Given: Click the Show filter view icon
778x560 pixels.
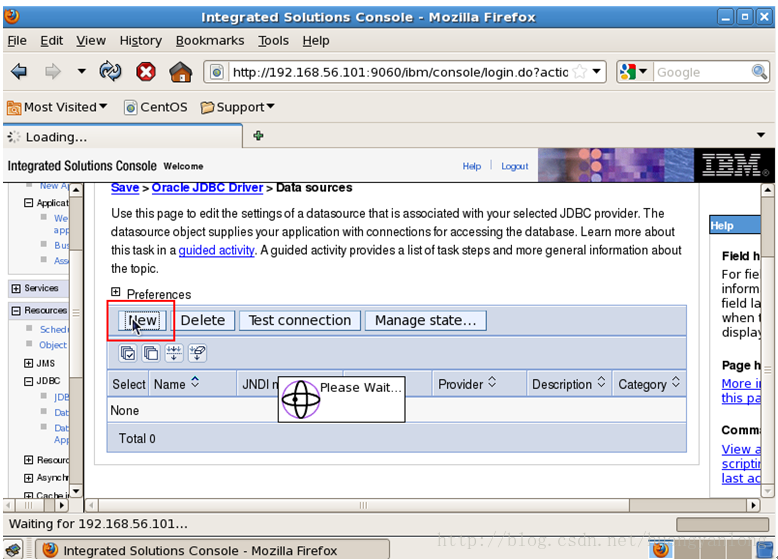Looking at the screenshot, I should click(x=174, y=353).
